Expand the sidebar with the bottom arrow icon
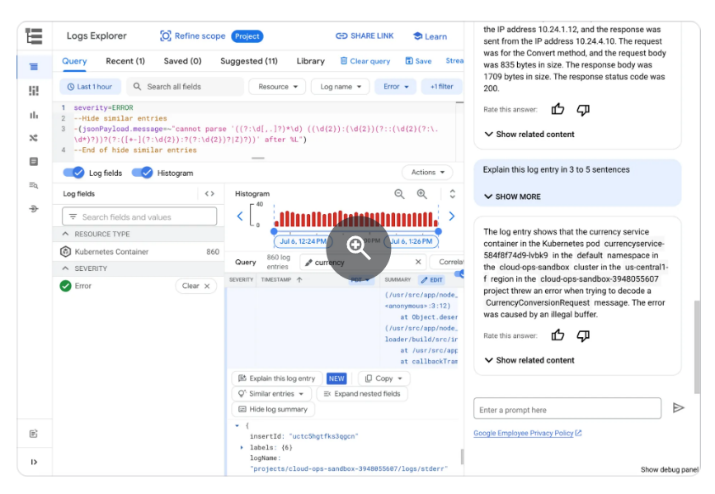715x494 pixels. click(34, 462)
